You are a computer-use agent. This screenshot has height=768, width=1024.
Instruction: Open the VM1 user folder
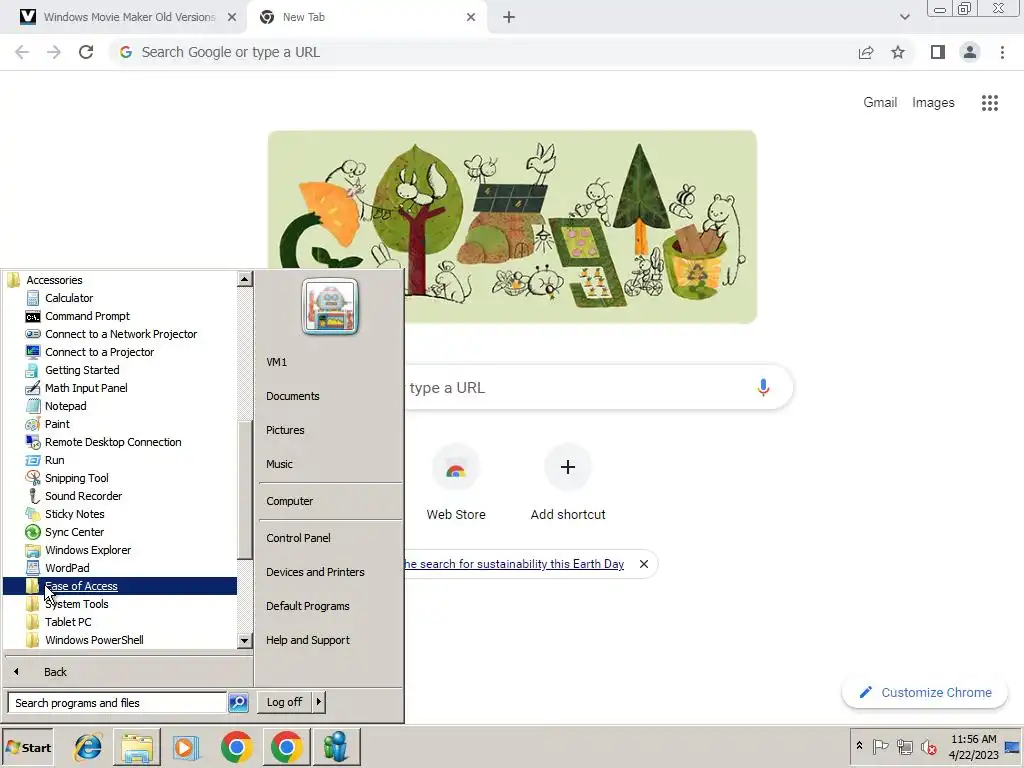pyautogui.click(x=276, y=362)
